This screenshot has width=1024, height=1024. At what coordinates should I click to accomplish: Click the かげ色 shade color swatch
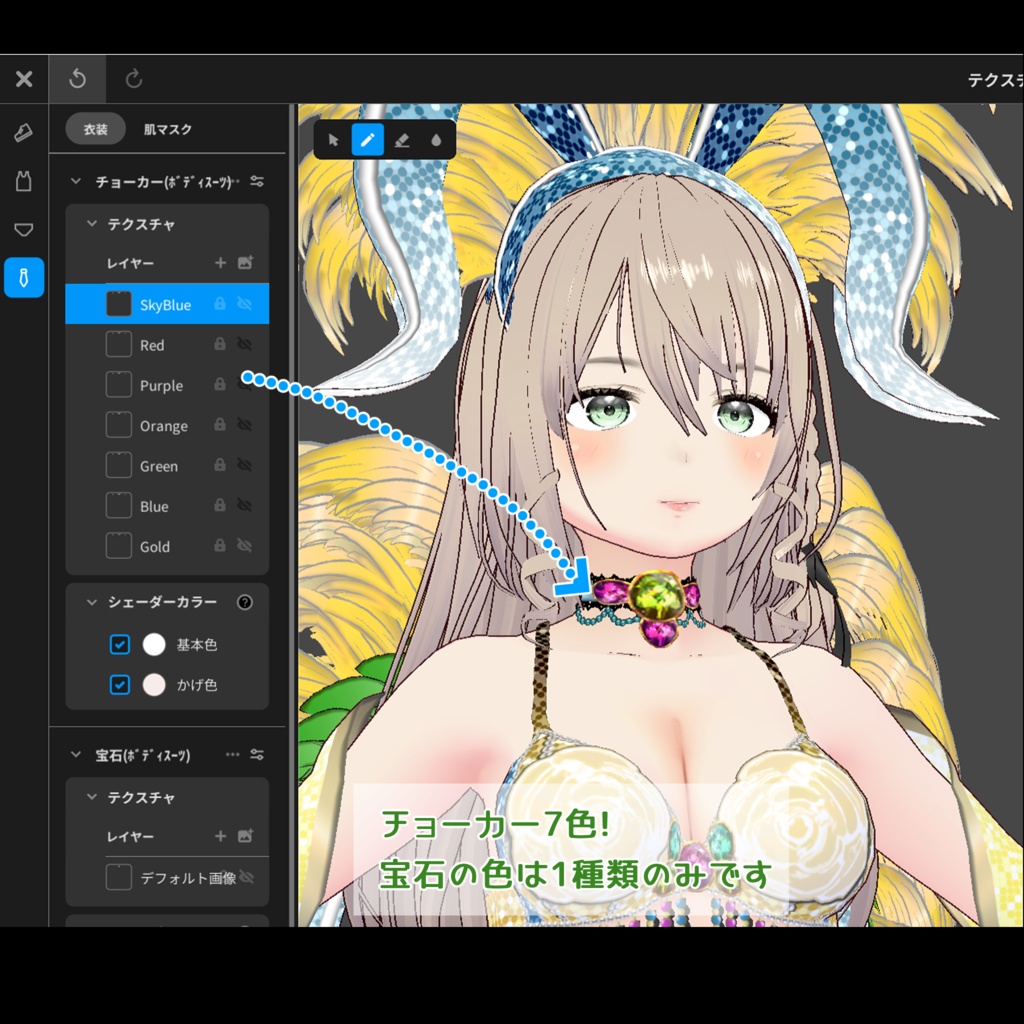[x=153, y=685]
